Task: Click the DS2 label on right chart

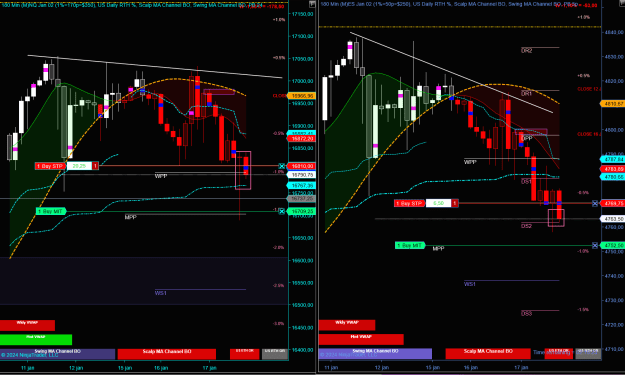Action: coord(527,226)
